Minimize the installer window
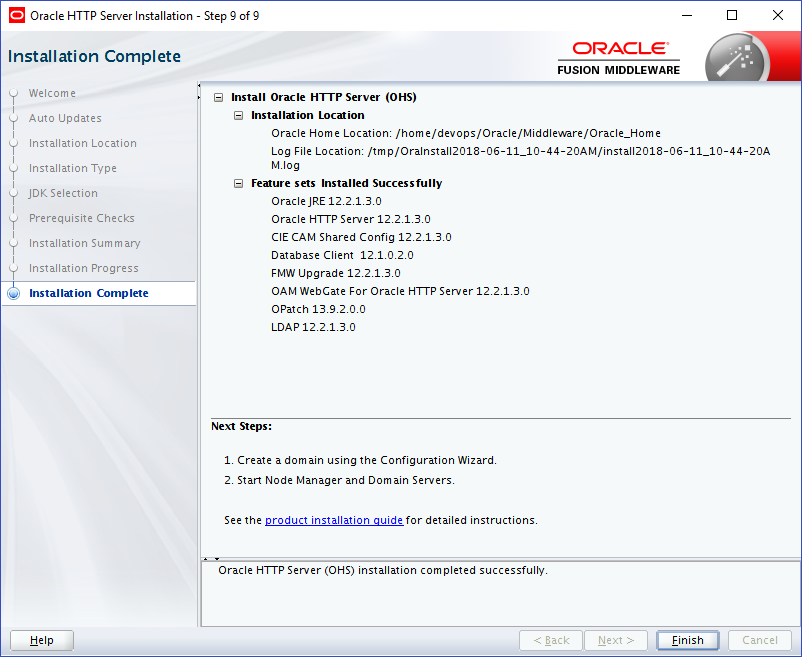This screenshot has width=802, height=657. point(687,15)
